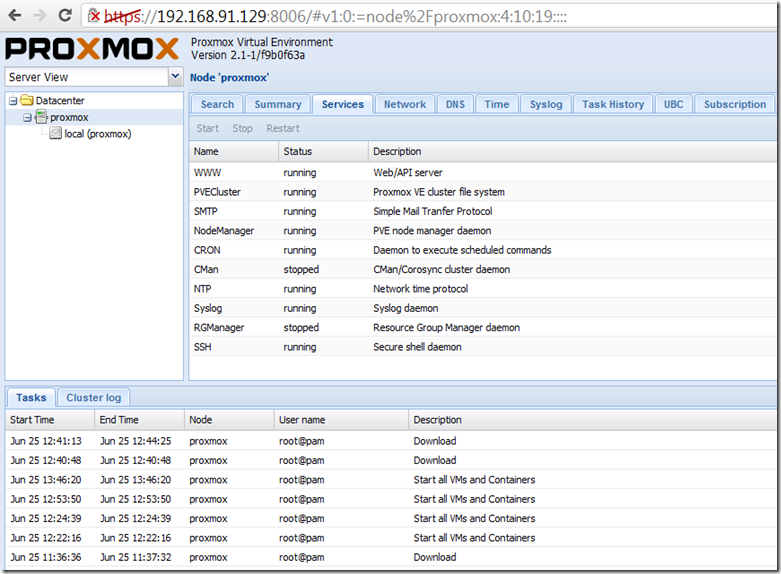Screen dimensions: 781x574
Task: Select the CRON service row
Action: [x=483, y=250]
